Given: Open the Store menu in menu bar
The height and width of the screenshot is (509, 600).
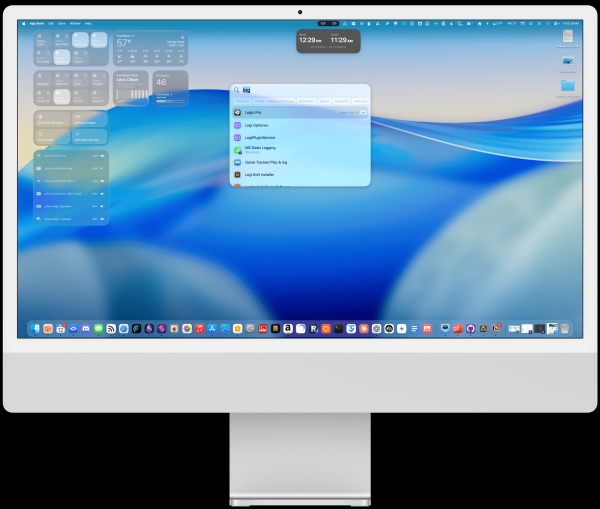Looking at the screenshot, I should [x=62, y=22].
